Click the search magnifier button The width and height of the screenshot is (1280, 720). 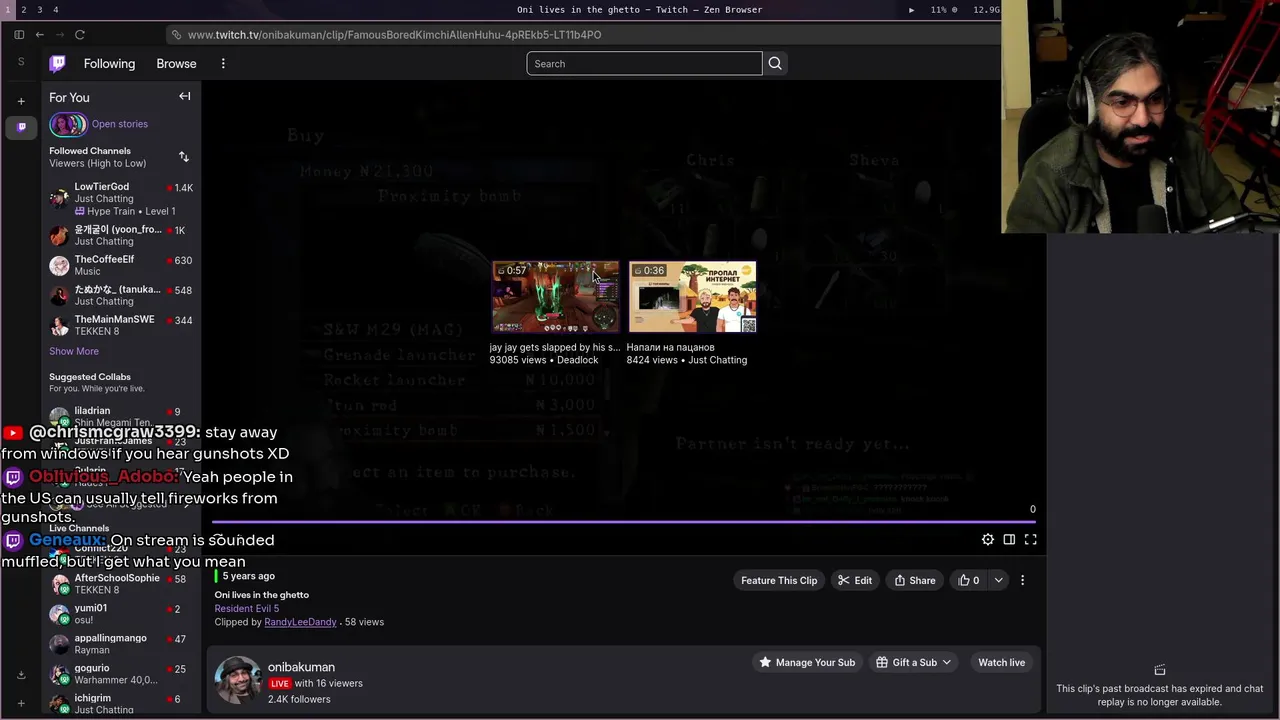[x=775, y=63]
